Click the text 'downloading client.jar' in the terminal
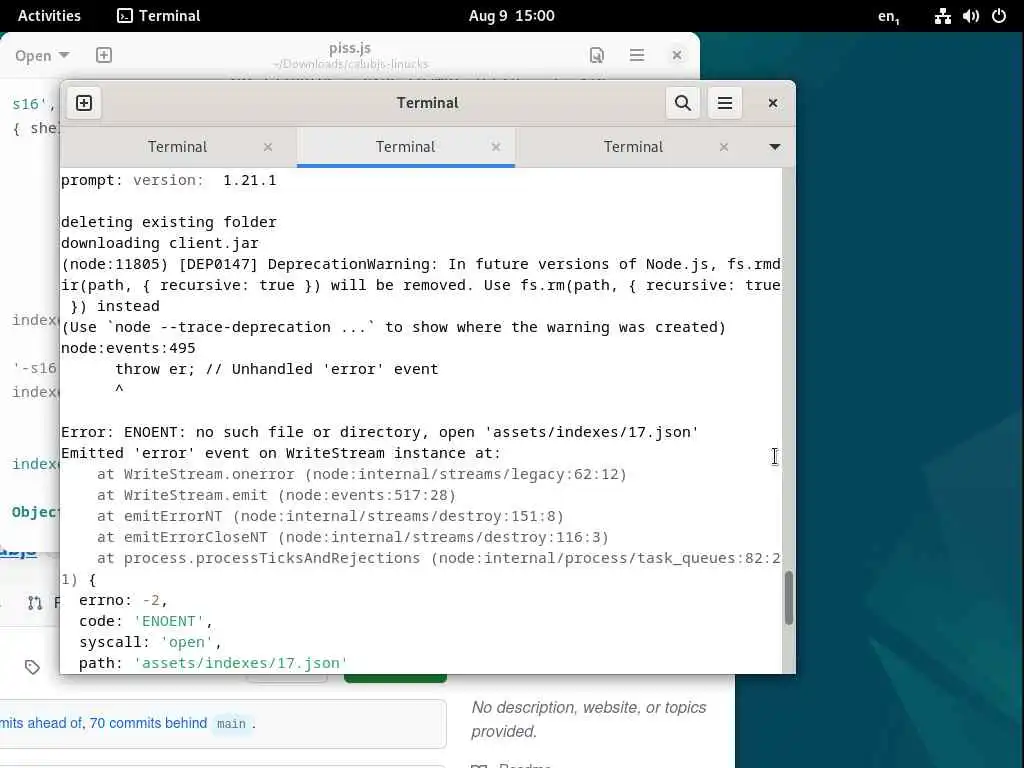 coord(159,243)
